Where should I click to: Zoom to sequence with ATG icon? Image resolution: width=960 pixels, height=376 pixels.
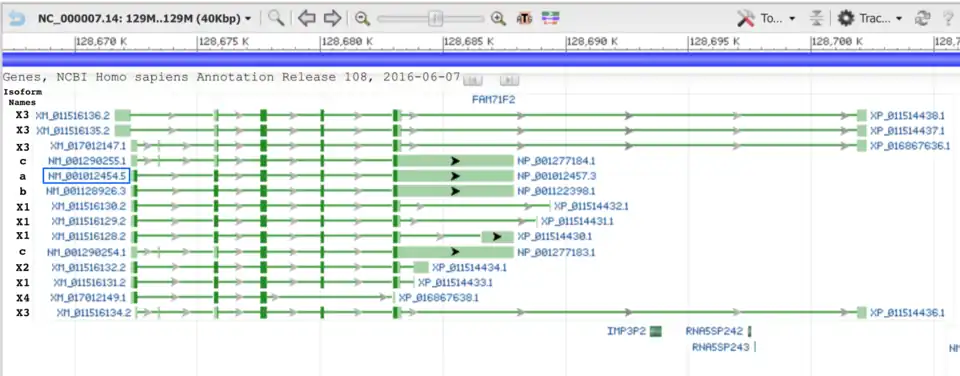click(524, 19)
